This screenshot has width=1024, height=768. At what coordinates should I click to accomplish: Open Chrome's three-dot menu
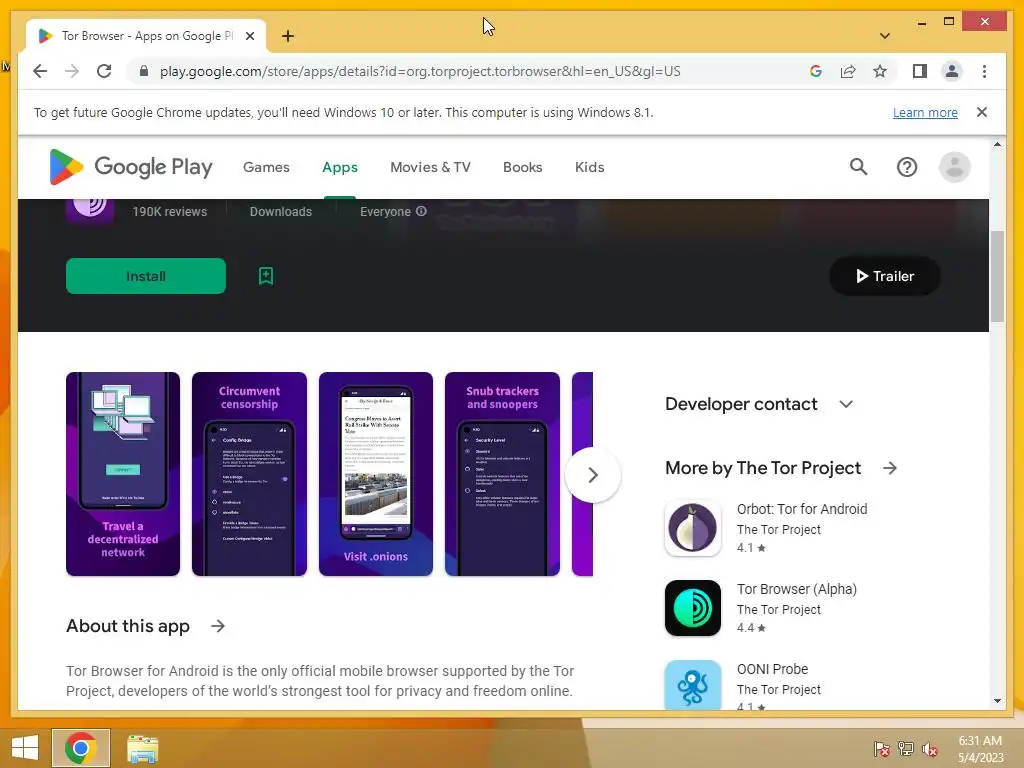pyautogui.click(x=984, y=71)
